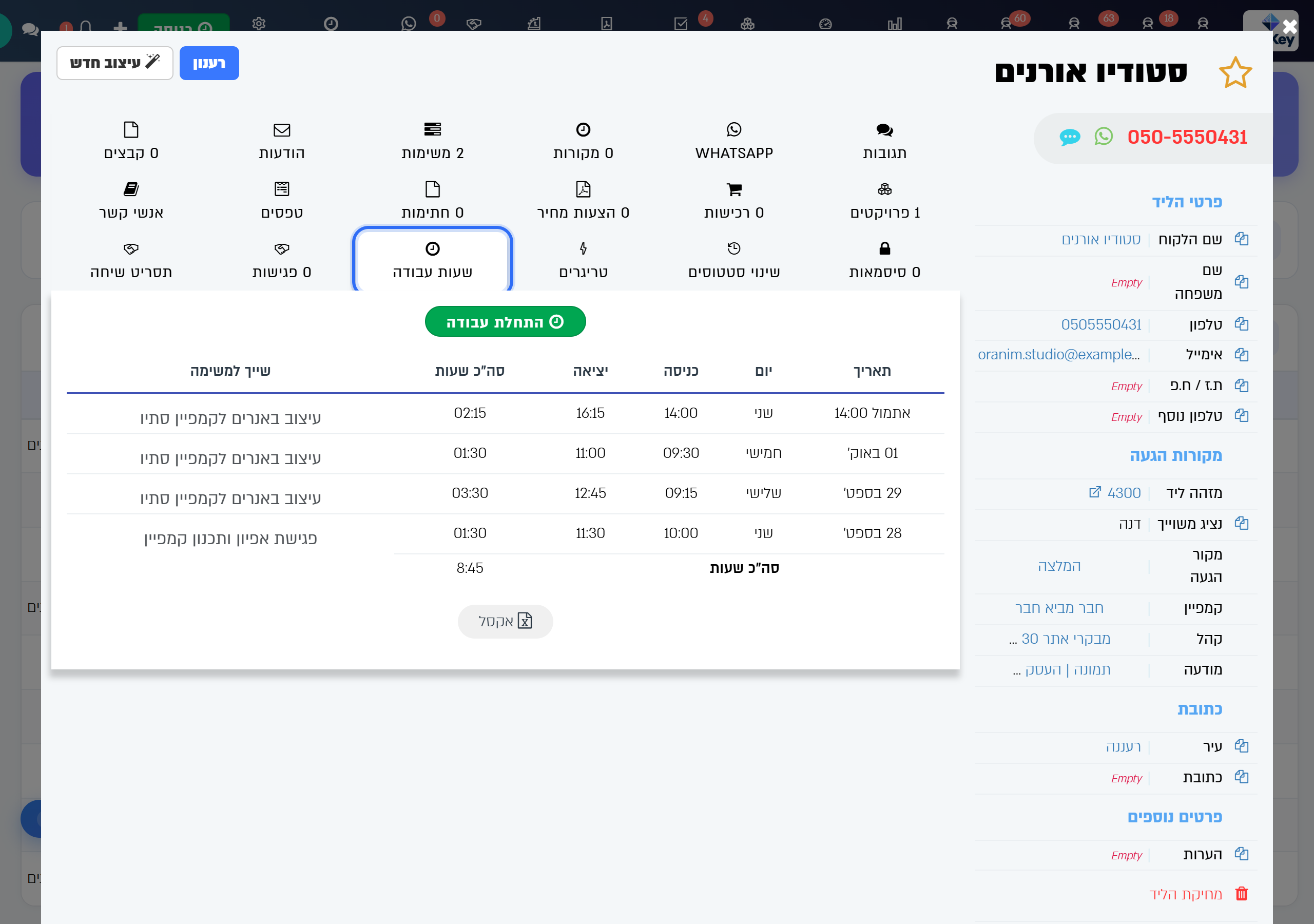
Task: Open the טריגרים tab
Action: [583, 260]
